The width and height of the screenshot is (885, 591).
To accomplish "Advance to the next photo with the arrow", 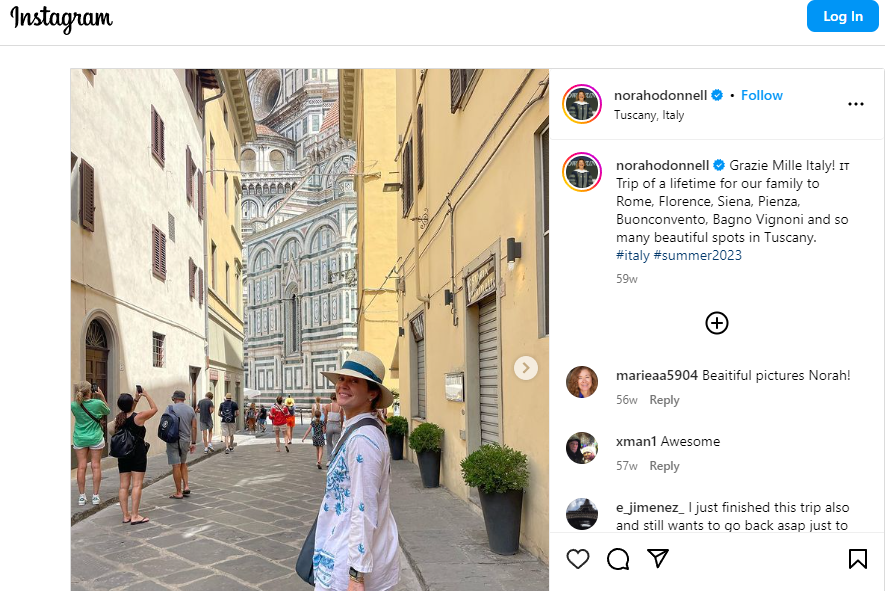I will 525,368.
